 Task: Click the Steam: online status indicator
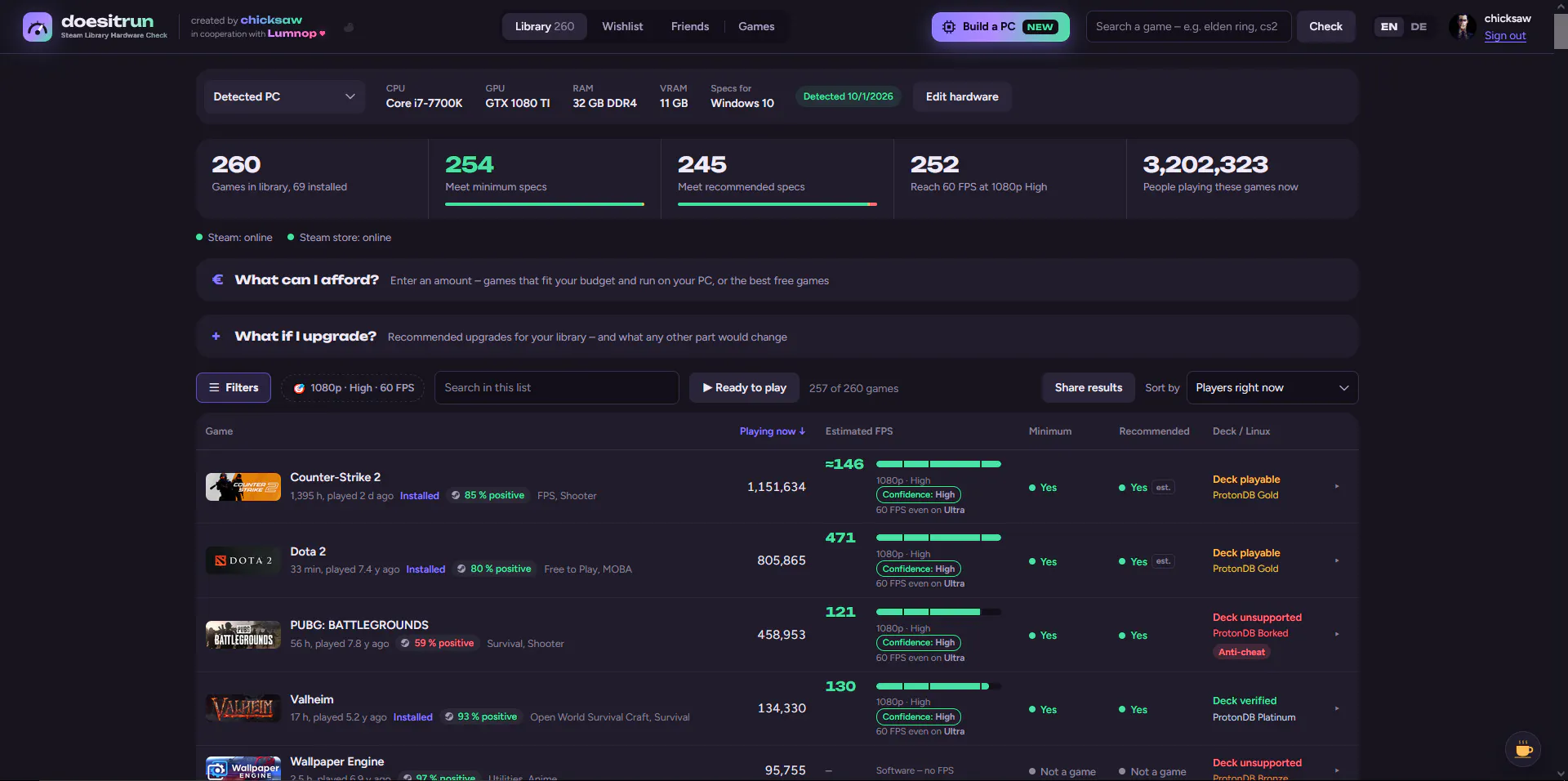click(x=234, y=238)
